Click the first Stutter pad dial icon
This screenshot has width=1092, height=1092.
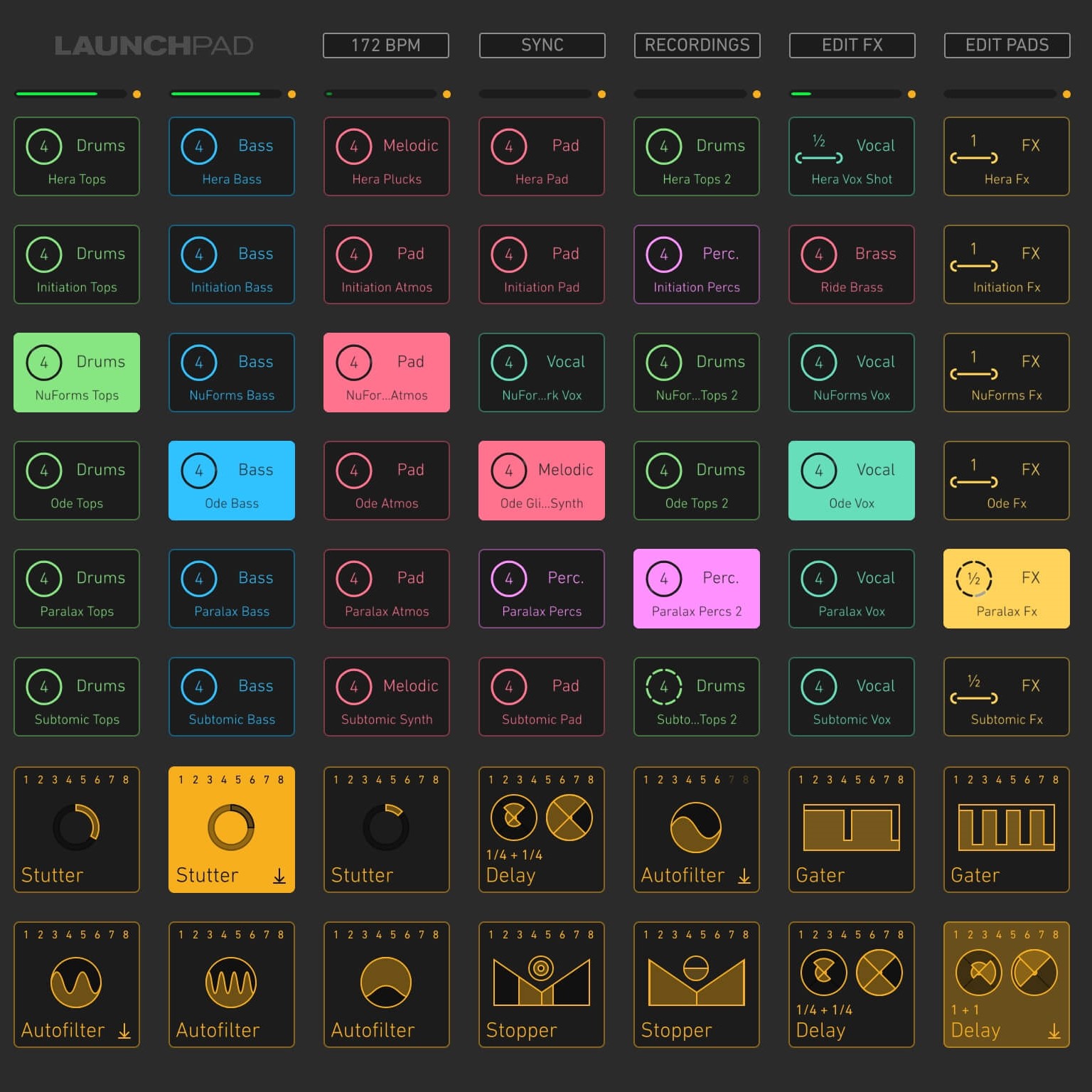[76, 827]
